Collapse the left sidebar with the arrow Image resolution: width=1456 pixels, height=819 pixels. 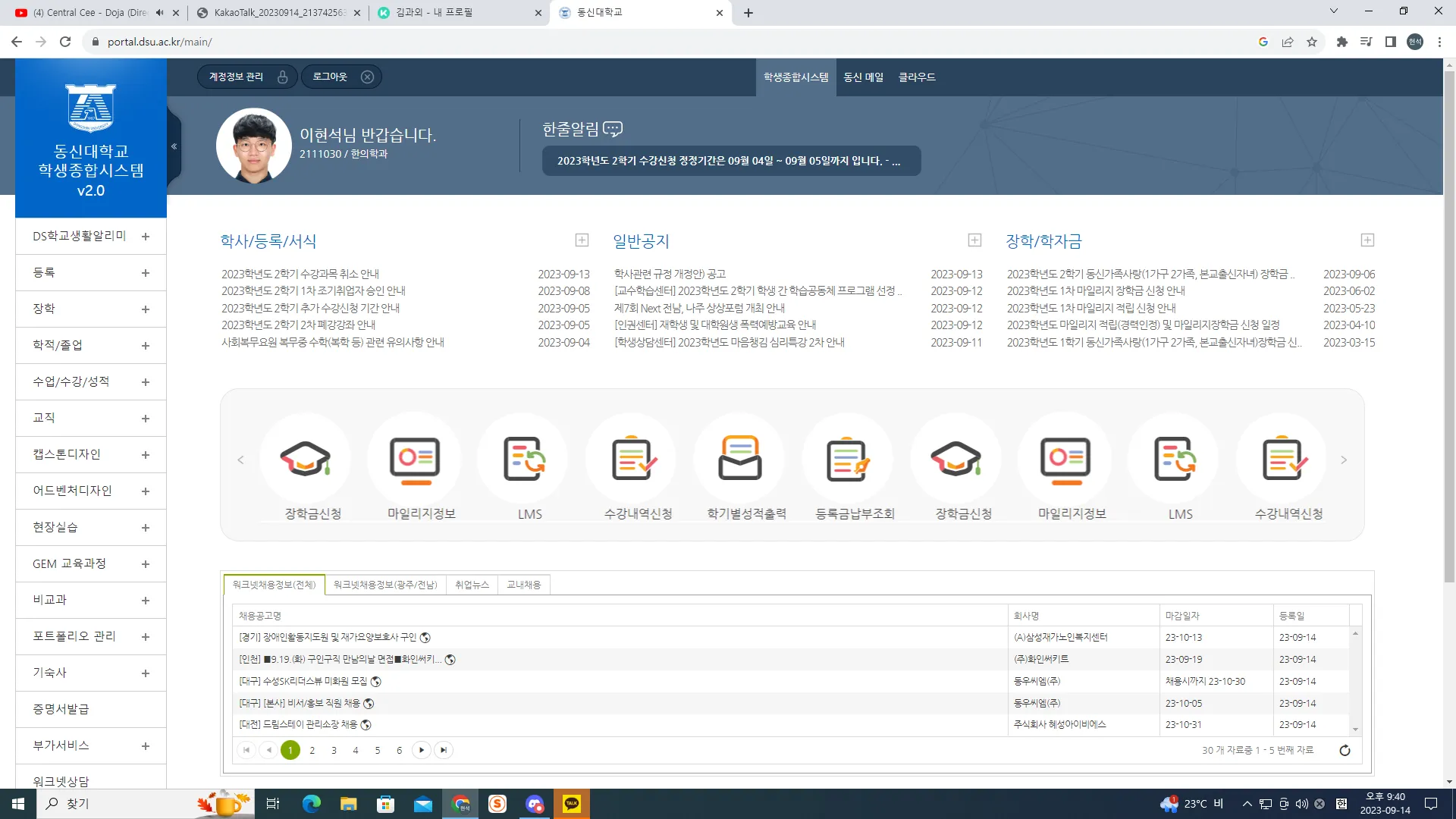point(173,146)
